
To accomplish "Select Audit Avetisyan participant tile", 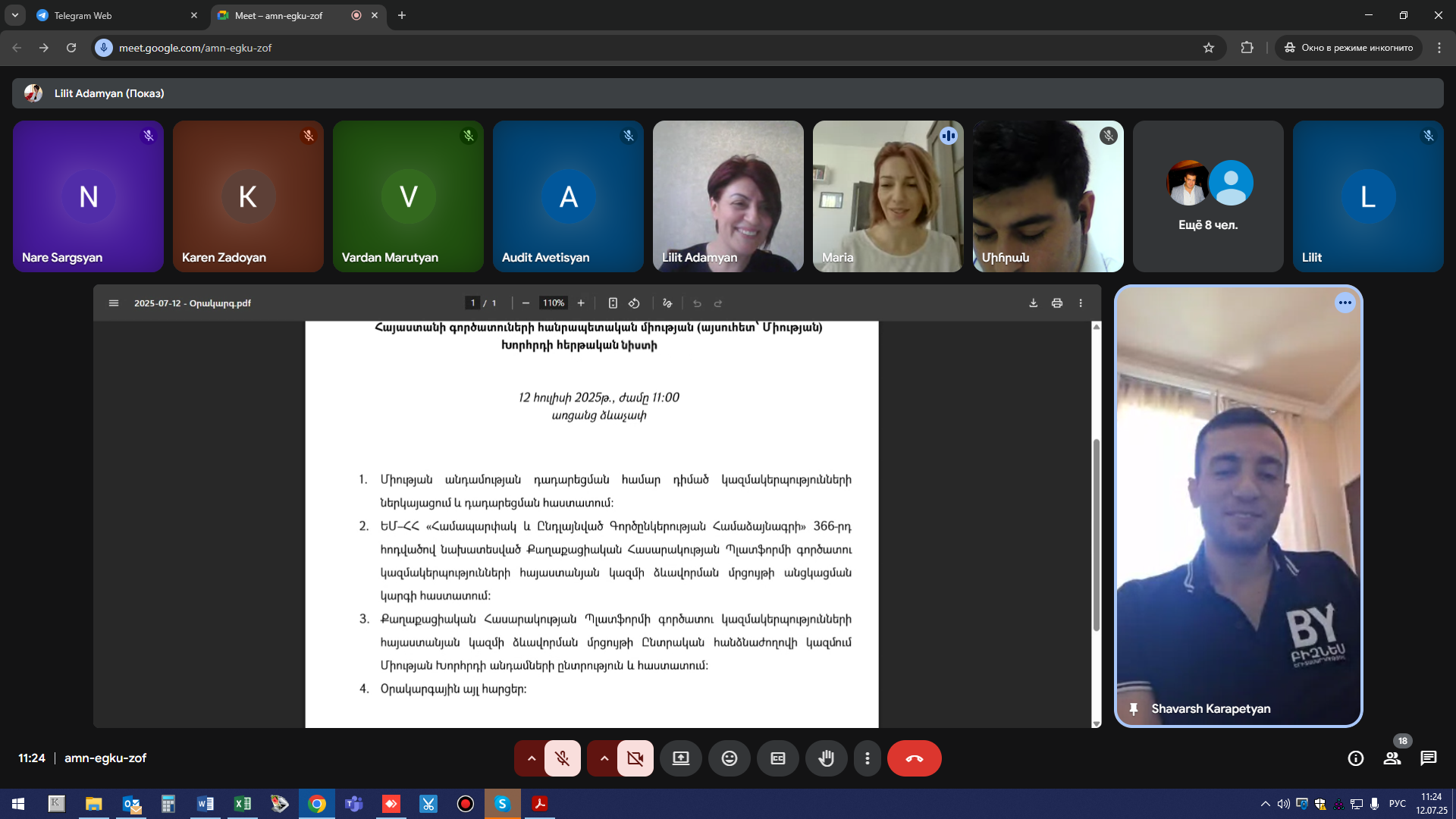I will (x=568, y=196).
